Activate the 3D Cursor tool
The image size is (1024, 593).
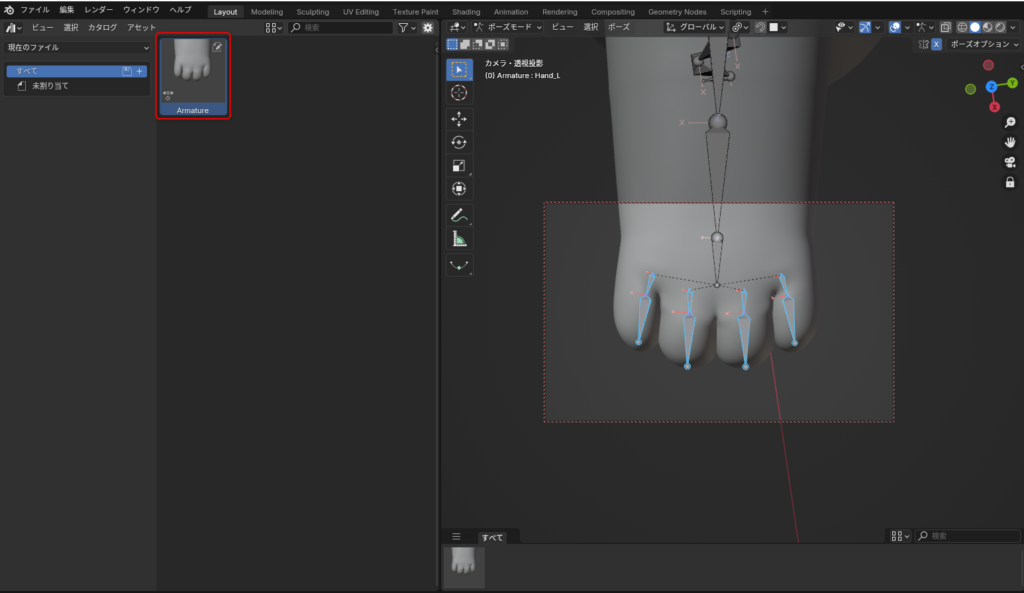coord(459,93)
